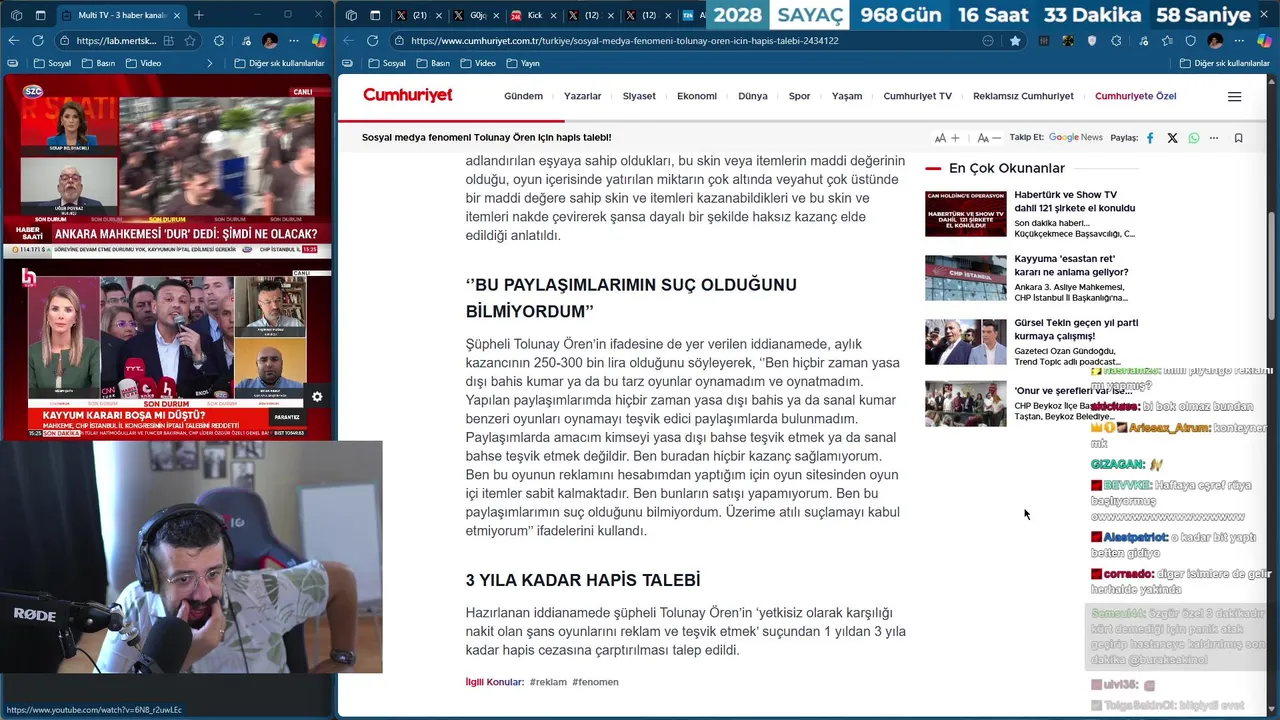Open the Sosyal bookmark folder in left window
Screen dimensions: 1280x720
[52, 63]
